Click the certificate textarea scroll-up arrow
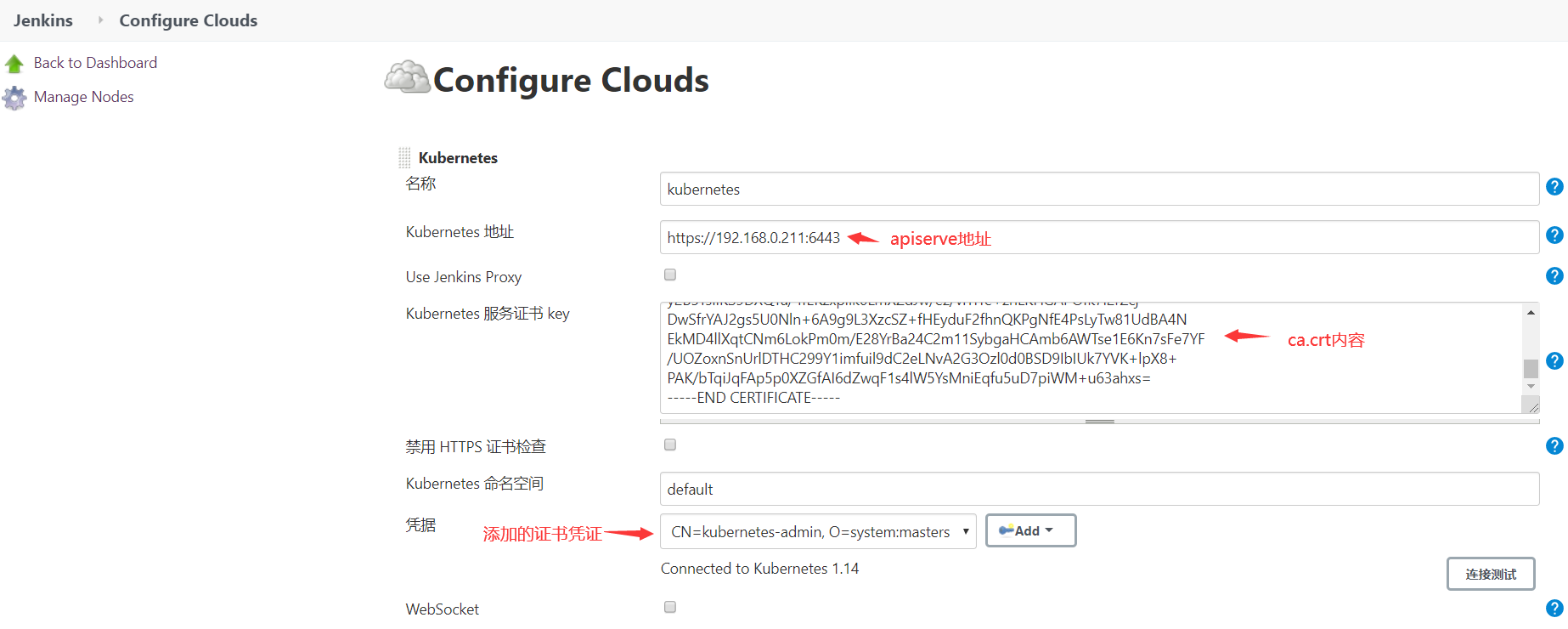1568x629 pixels. [x=1531, y=313]
